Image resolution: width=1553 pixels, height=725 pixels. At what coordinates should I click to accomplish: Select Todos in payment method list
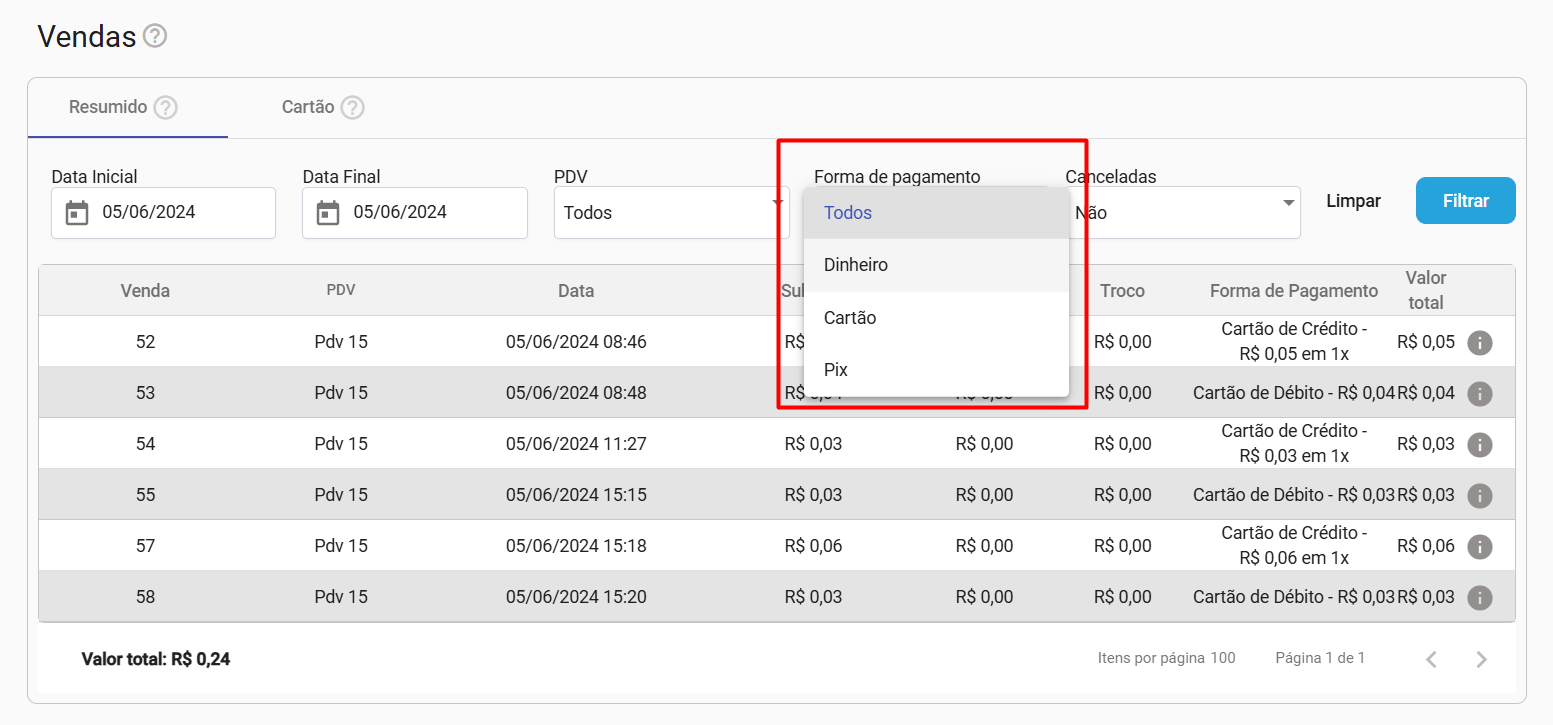[936, 213]
